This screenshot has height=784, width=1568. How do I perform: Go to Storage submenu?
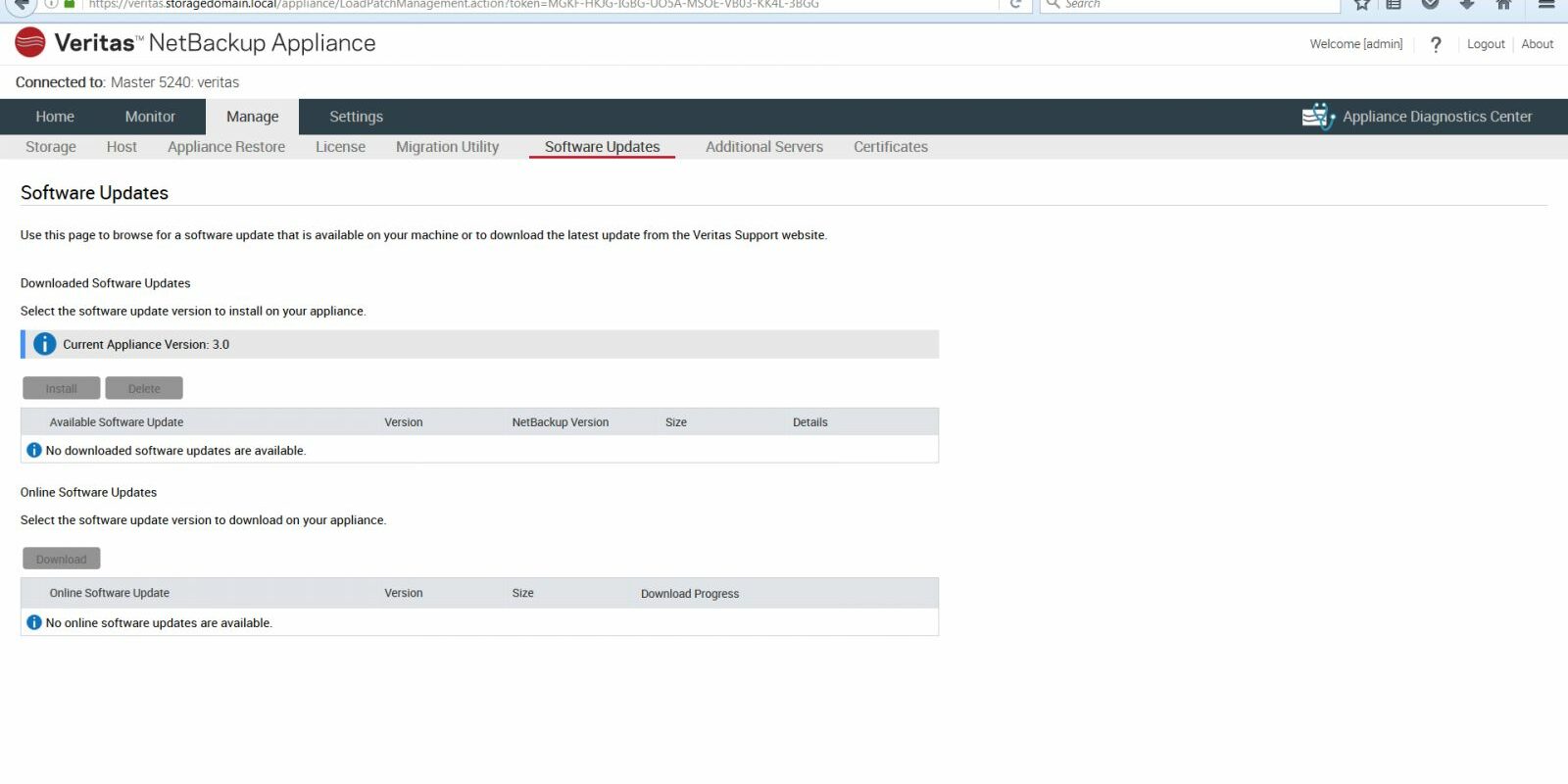pyautogui.click(x=51, y=147)
